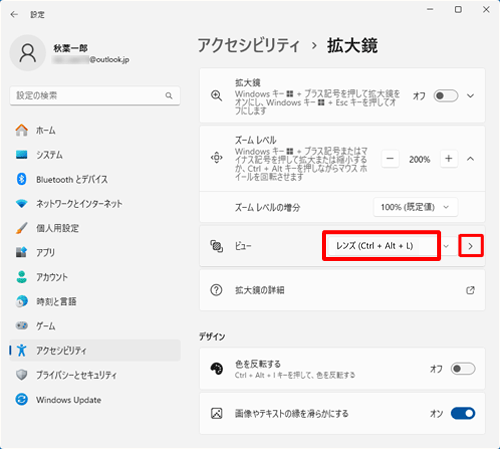500x449 pixels.
Task: Select 個人用設定 in the sidebar
Action: [95, 228]
